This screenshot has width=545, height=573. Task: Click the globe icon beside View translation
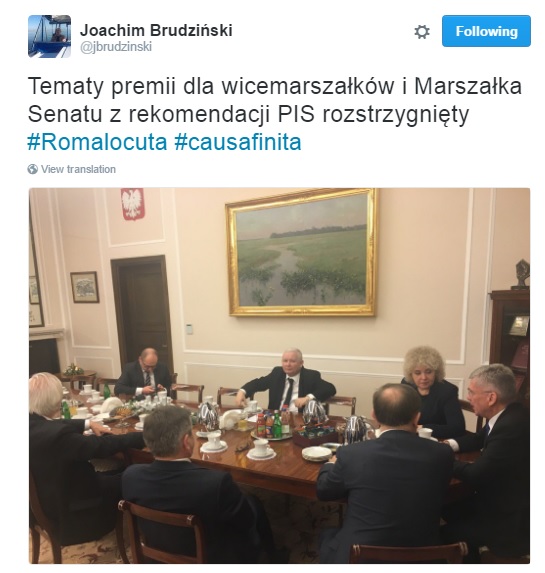tap(33, 169)
